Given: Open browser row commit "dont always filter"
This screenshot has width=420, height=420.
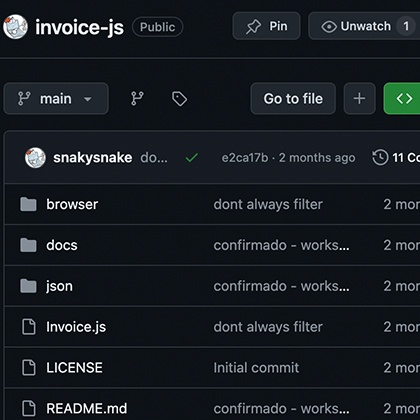Looking at the screenshot, I should point(268,204).
